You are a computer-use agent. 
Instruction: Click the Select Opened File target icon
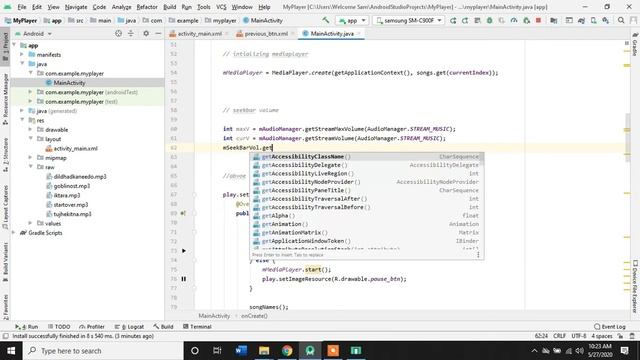118,33
